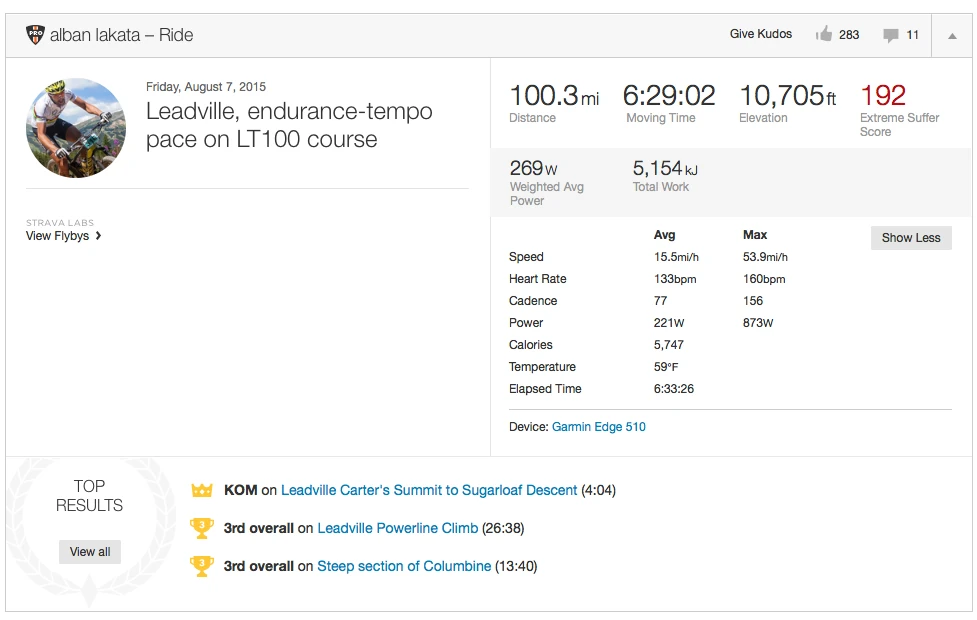Open comments via the speech bubble icon

pyautogui.click(x=890, y=35)
